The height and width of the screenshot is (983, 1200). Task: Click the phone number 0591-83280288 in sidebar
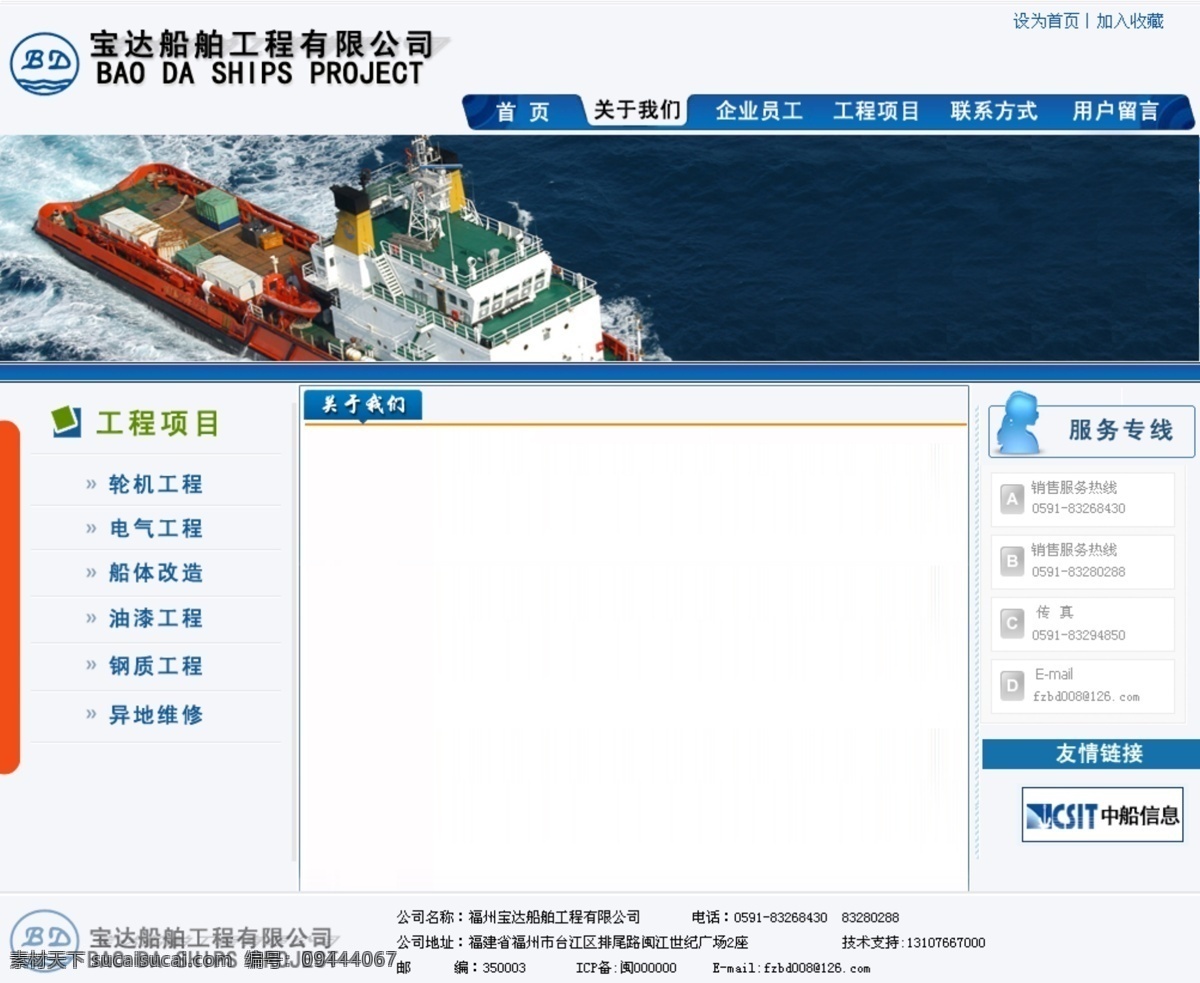tap(1078, 572)
